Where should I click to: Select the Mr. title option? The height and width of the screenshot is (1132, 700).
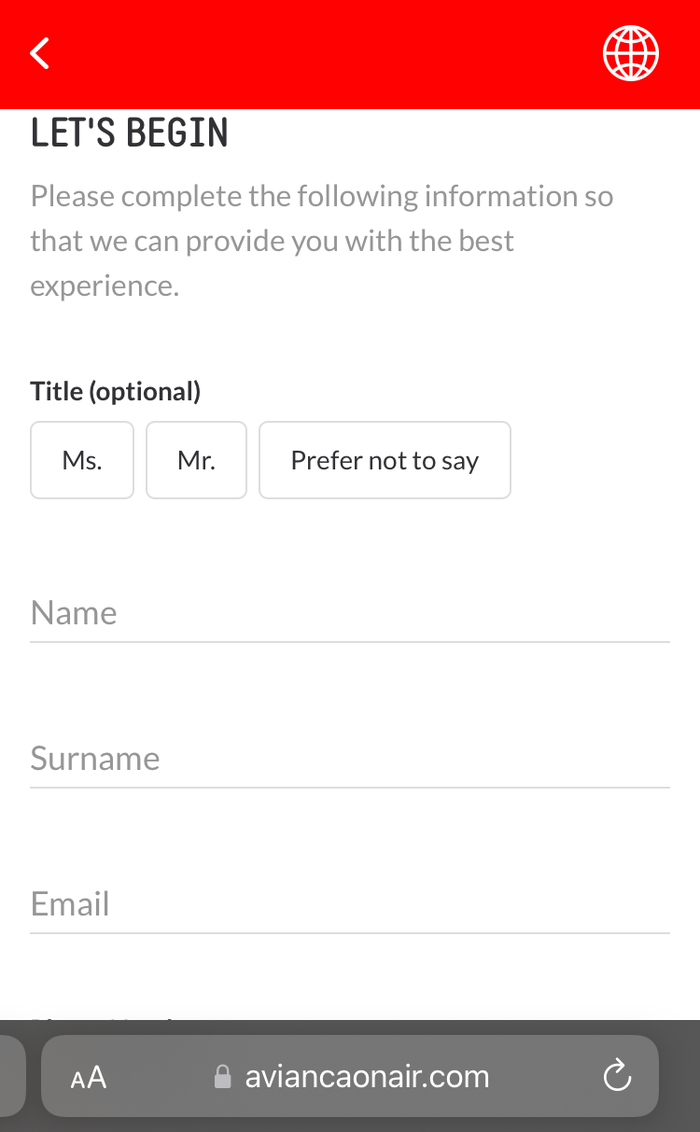coord(196,460)
